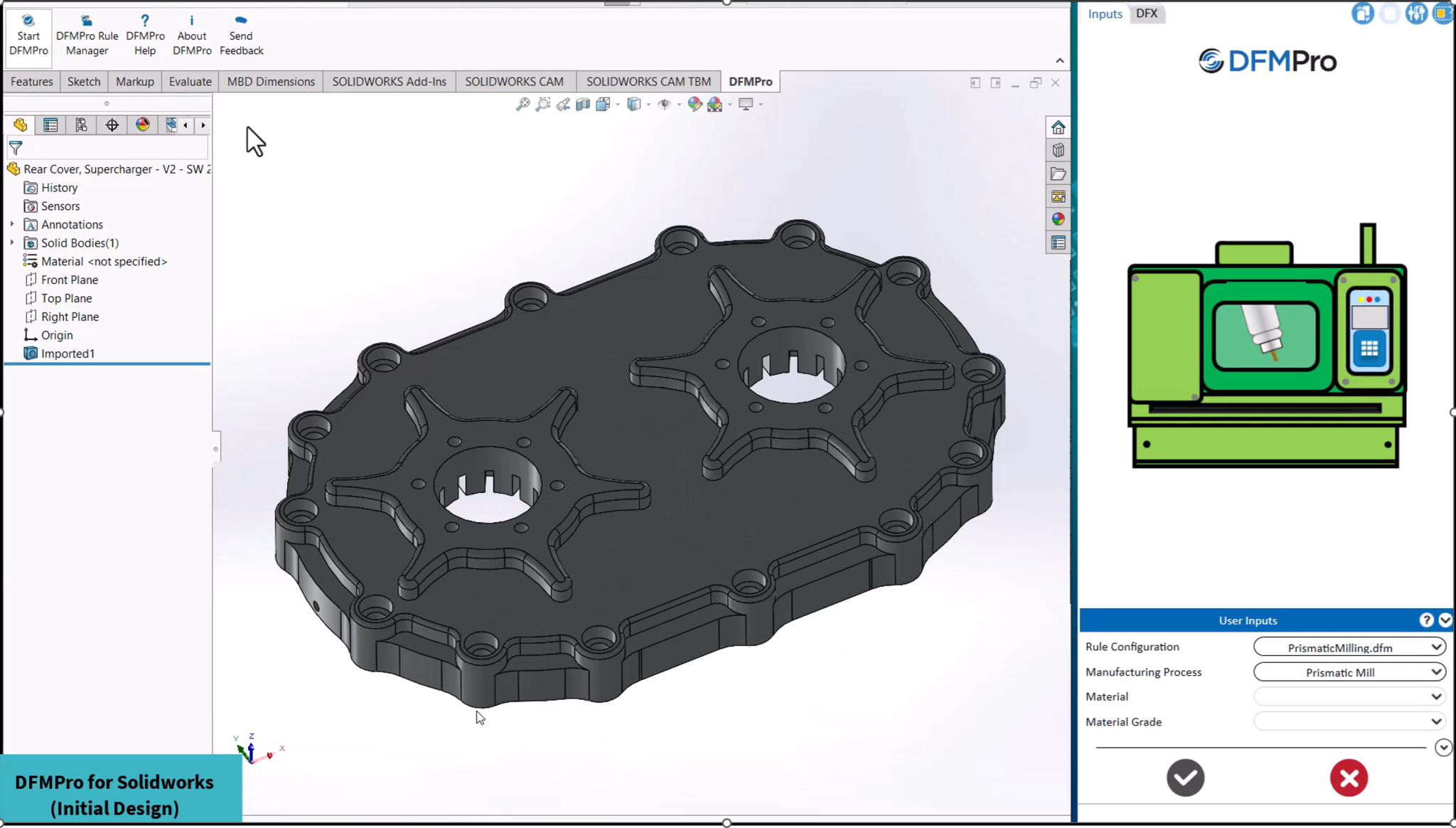This screenshot has width=1456, height=828.
Task: Expand the Solid Bodies(1) tree node
Action: tap(12, 243)
